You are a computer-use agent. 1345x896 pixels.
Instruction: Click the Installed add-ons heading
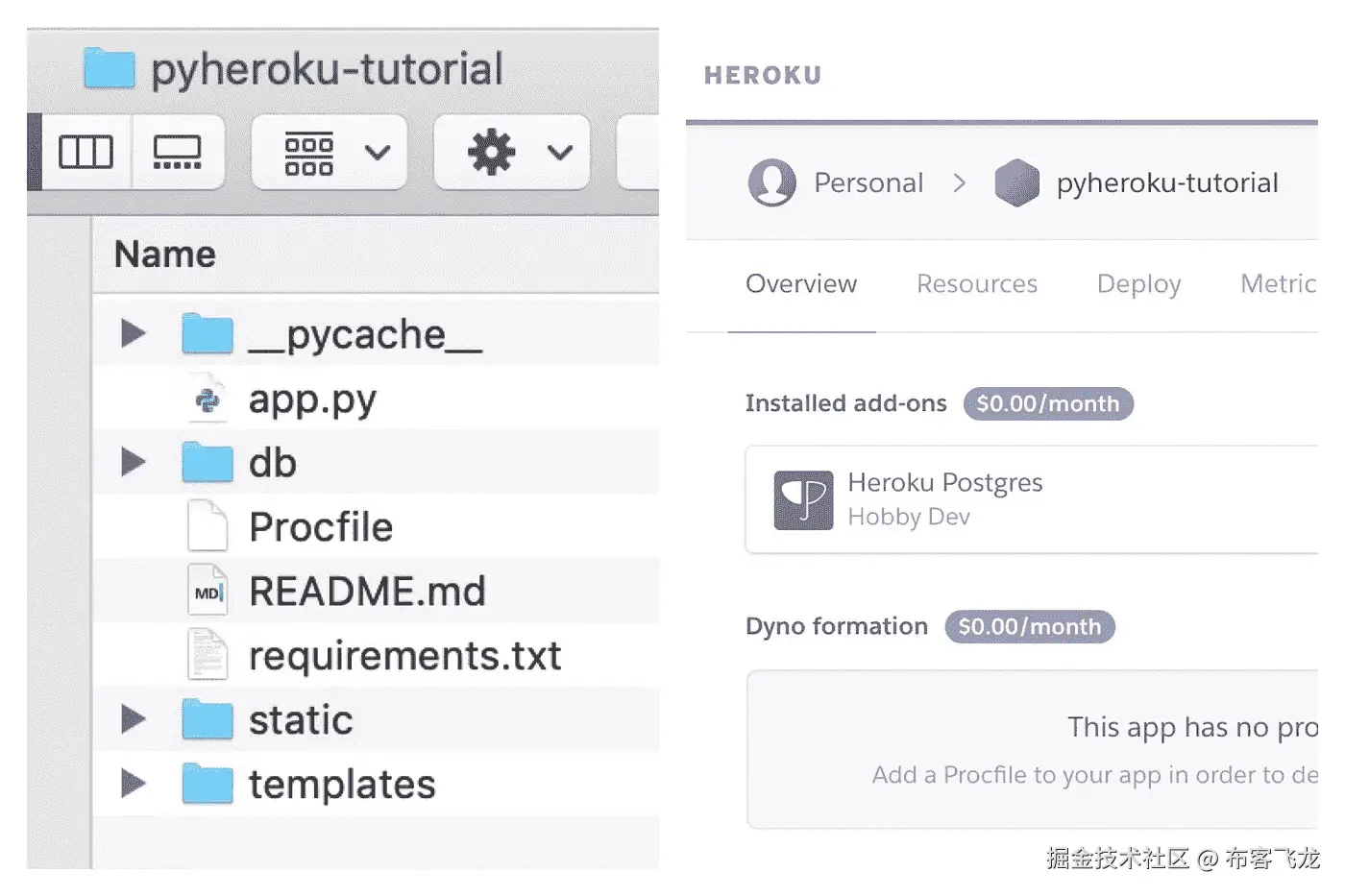[x=846, y=403]
